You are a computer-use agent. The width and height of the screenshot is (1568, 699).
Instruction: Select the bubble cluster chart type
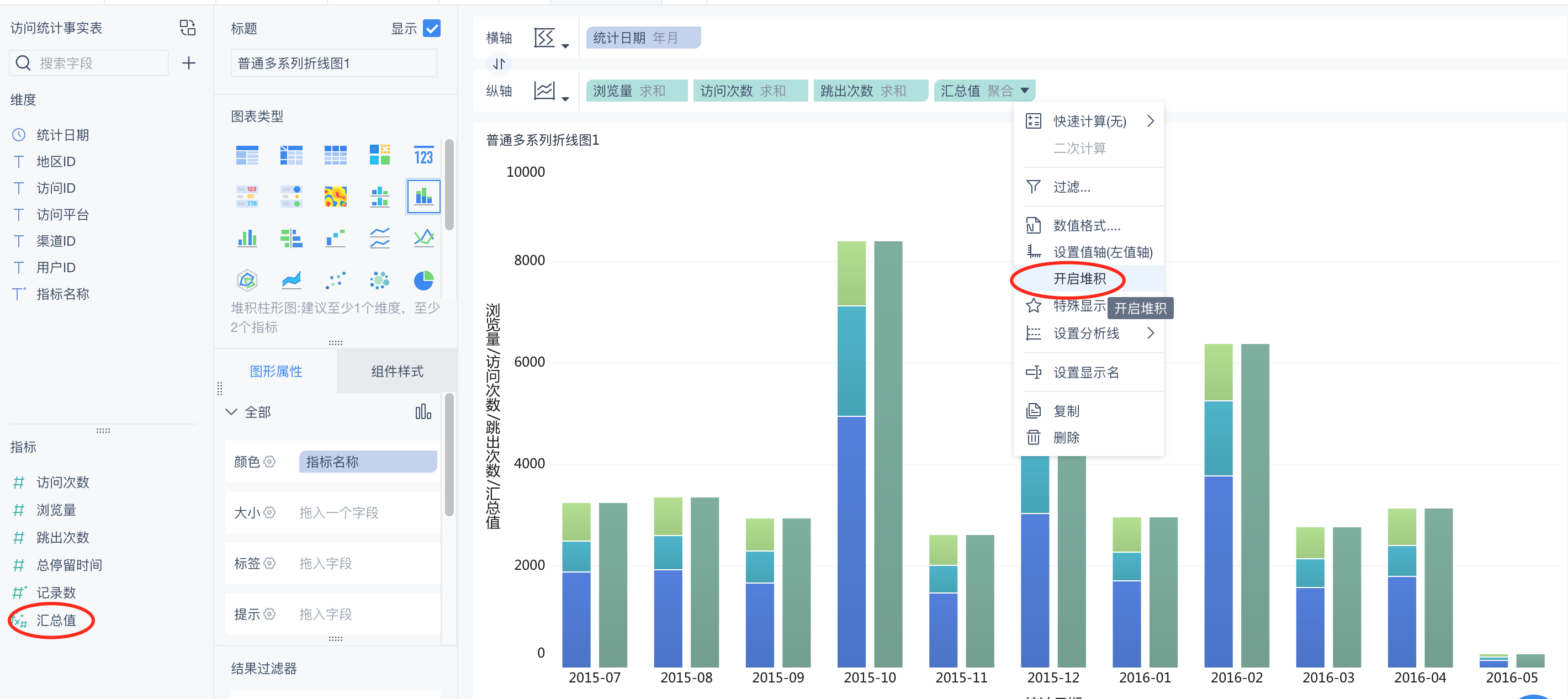pos(380,280)
